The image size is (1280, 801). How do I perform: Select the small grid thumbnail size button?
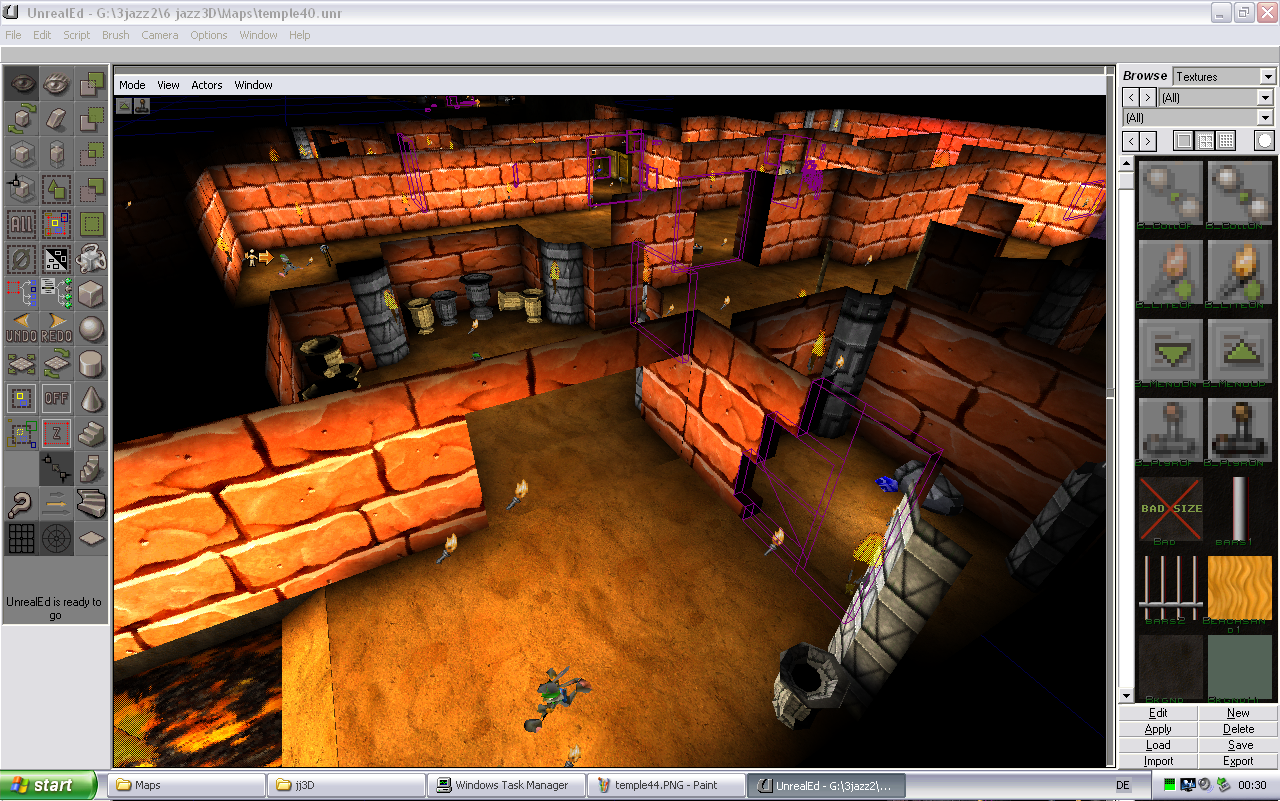tap(1226, 141)
